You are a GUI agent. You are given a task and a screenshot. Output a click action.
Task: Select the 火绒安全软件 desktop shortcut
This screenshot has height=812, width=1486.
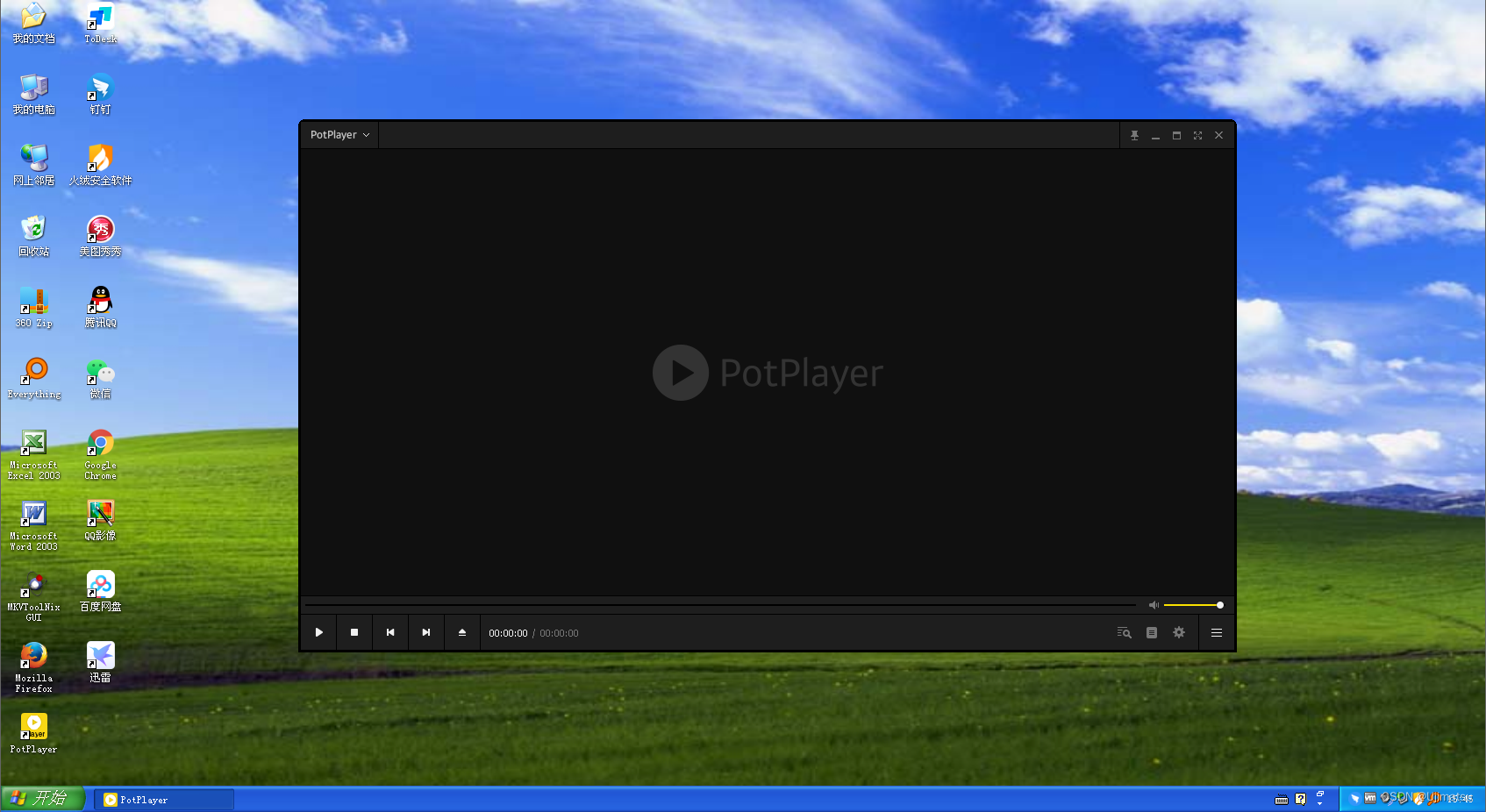coord(101,166)
